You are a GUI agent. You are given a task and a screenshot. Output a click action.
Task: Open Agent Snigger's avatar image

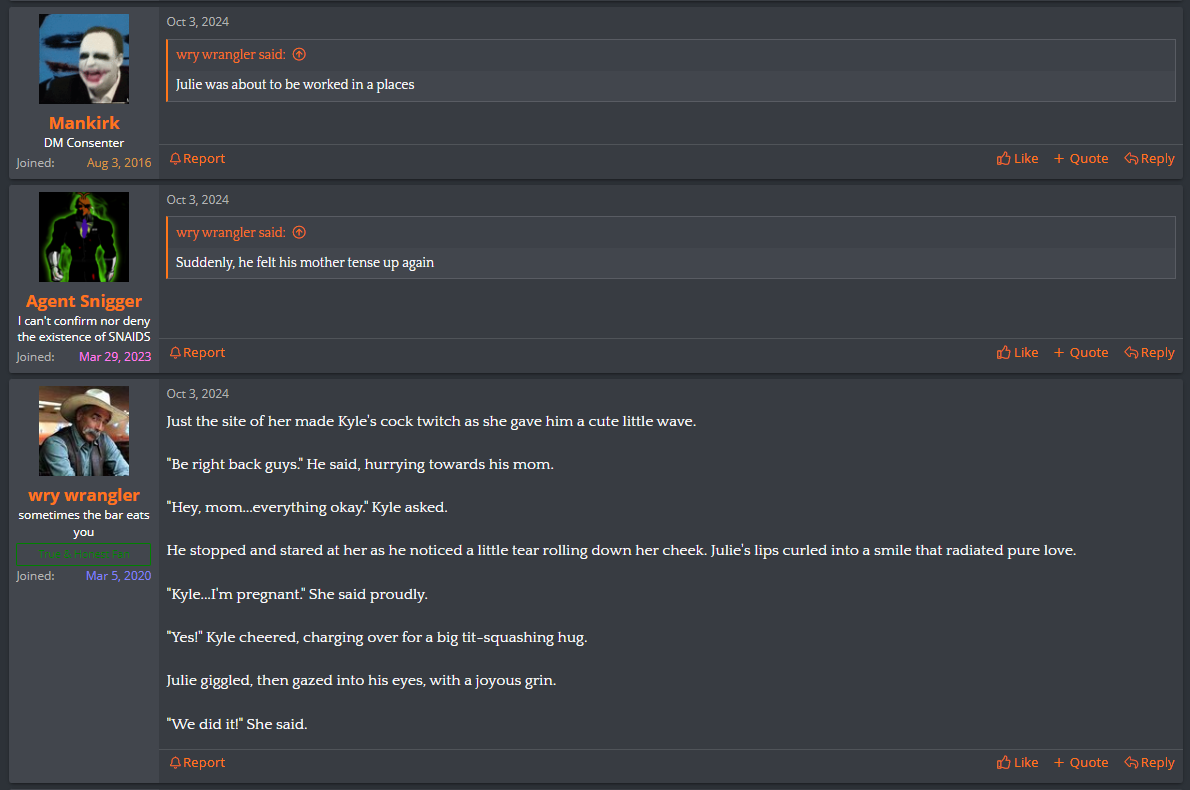tap(83, 237)
